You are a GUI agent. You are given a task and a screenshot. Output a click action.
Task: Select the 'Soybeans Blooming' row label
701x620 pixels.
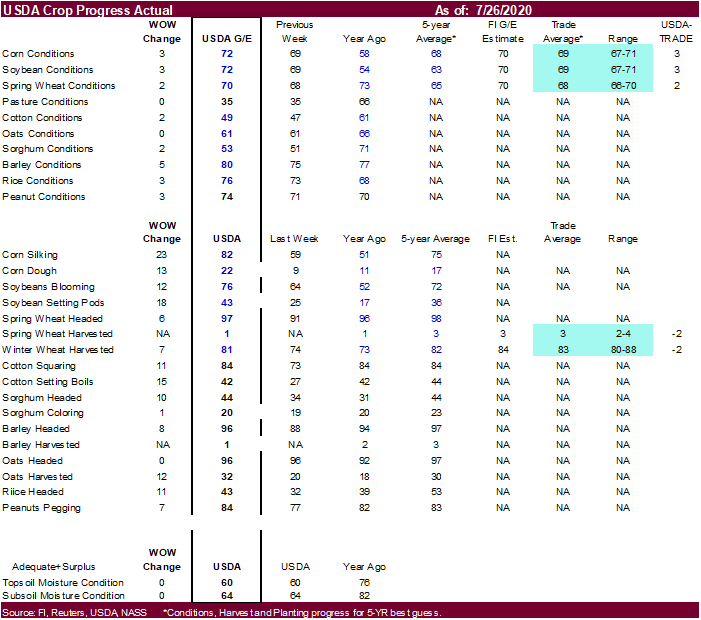(48, 287)
